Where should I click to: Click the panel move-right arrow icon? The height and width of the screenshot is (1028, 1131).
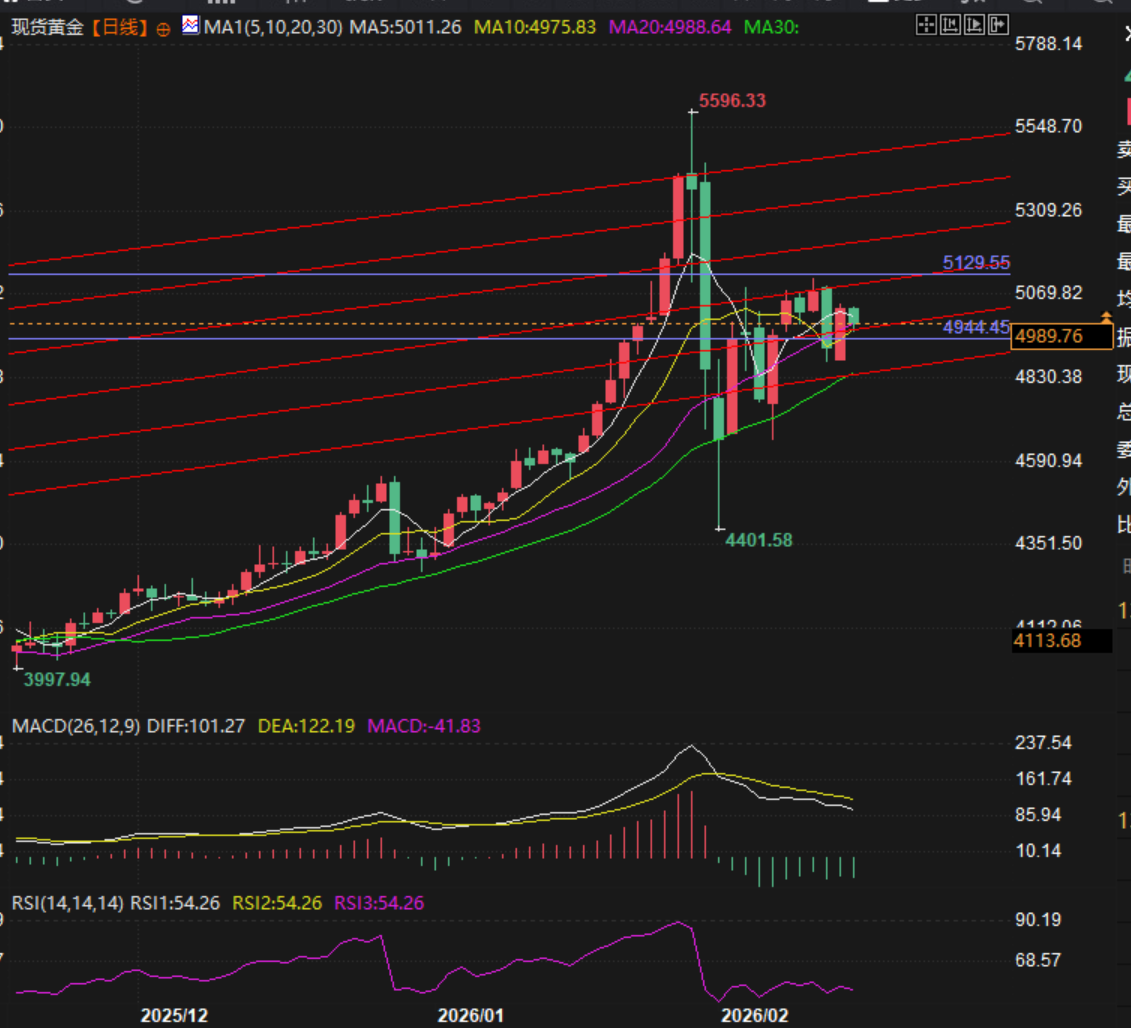tap(998, 25)
